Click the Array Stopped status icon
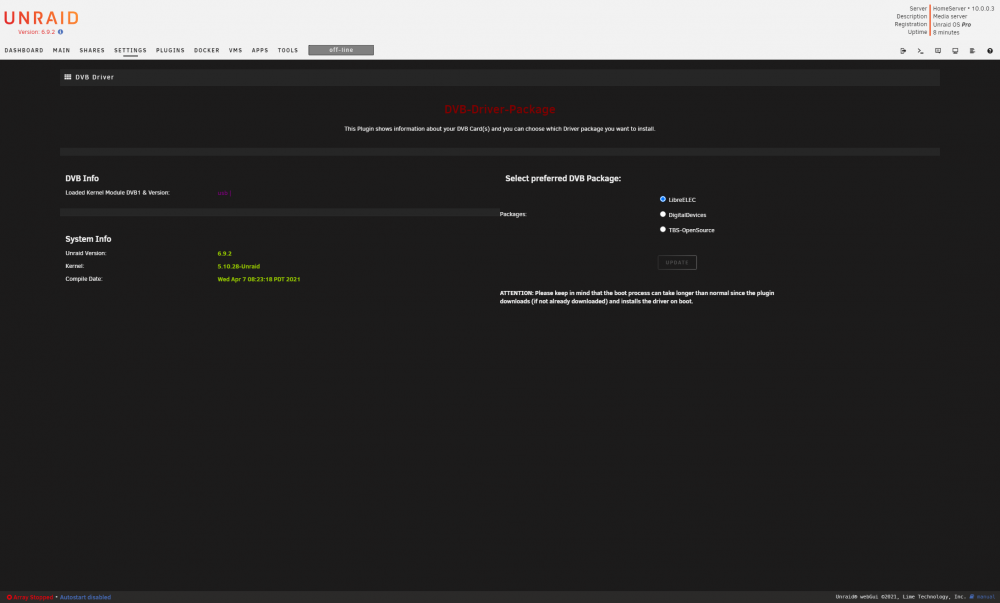 [9, 597]
